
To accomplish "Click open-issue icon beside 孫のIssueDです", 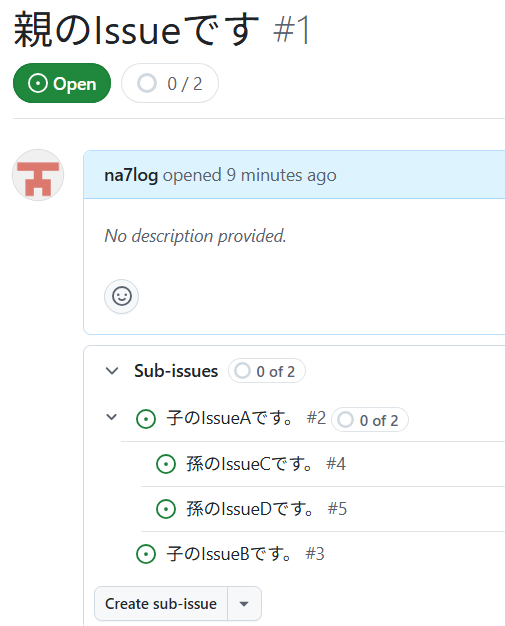I will [166, 509].
